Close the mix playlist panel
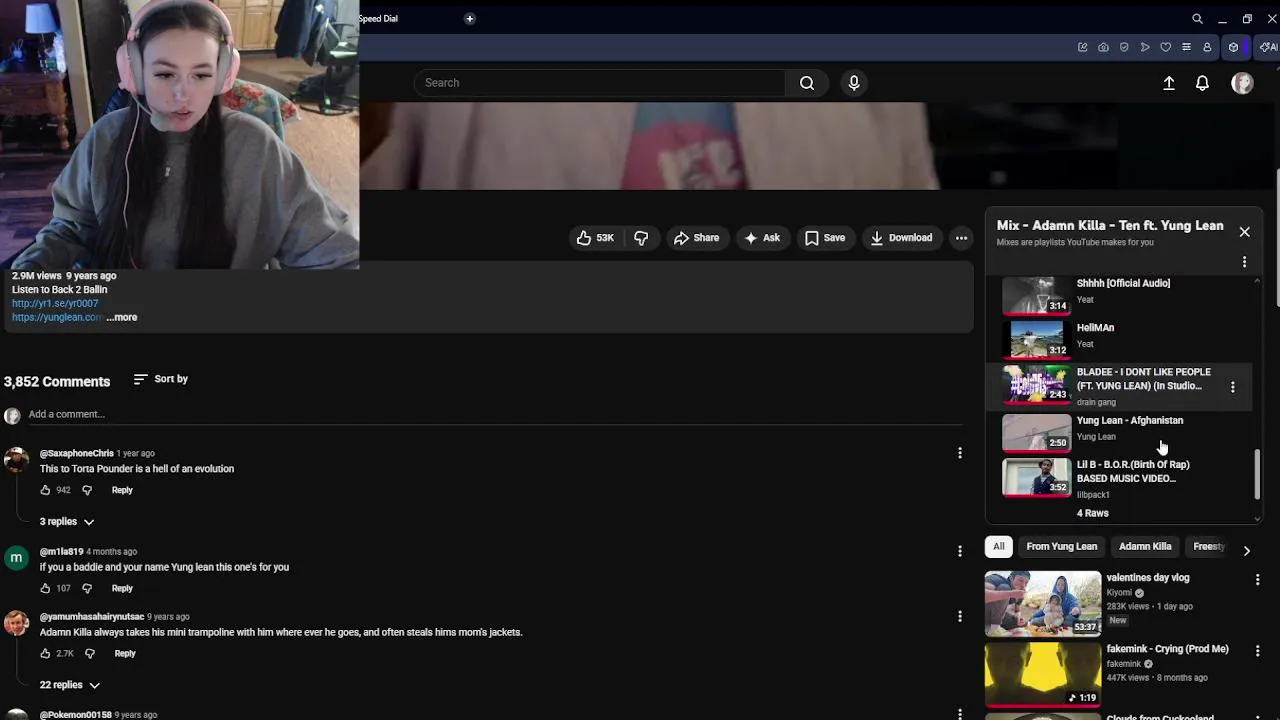1280x720 pixels. [1244, 232]
